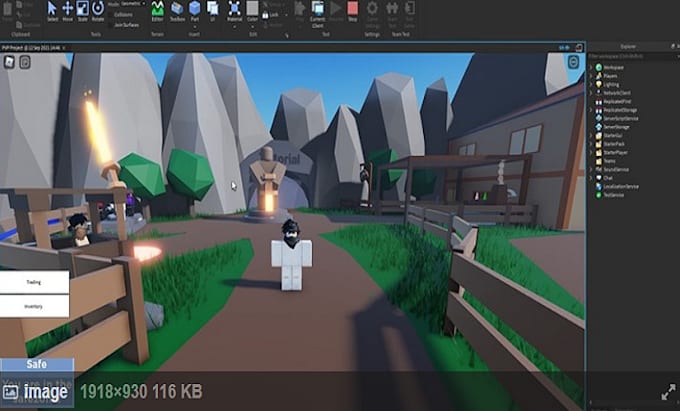Image resolution: width=680 pixels, height=411 pixels.
Task: Activate the Select tool
Action: [52, 11]
